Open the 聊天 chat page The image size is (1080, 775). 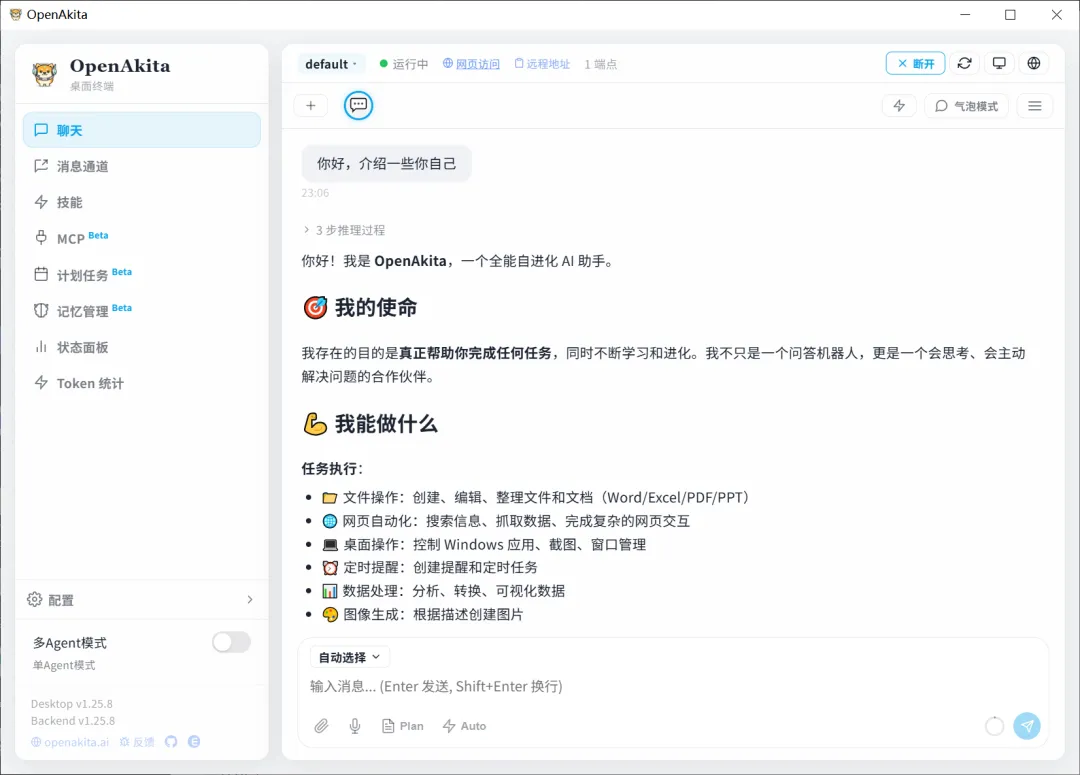(142, 130)
